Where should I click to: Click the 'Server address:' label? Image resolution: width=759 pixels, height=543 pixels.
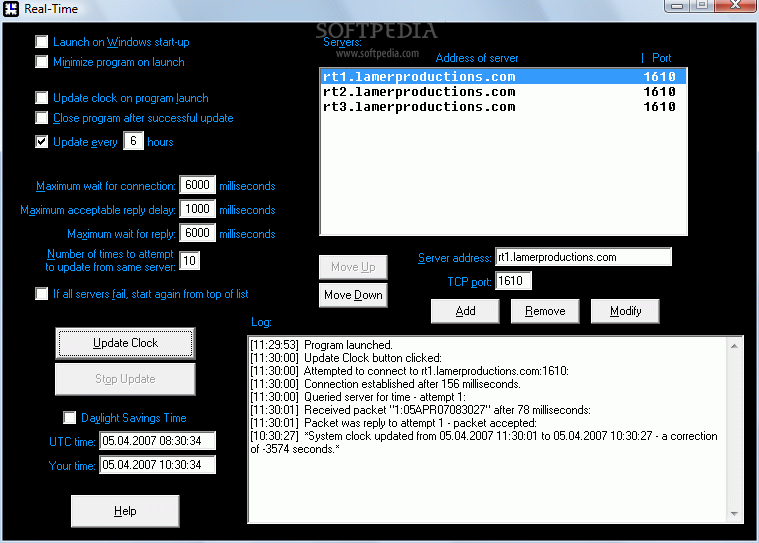(x=455, y=258)
